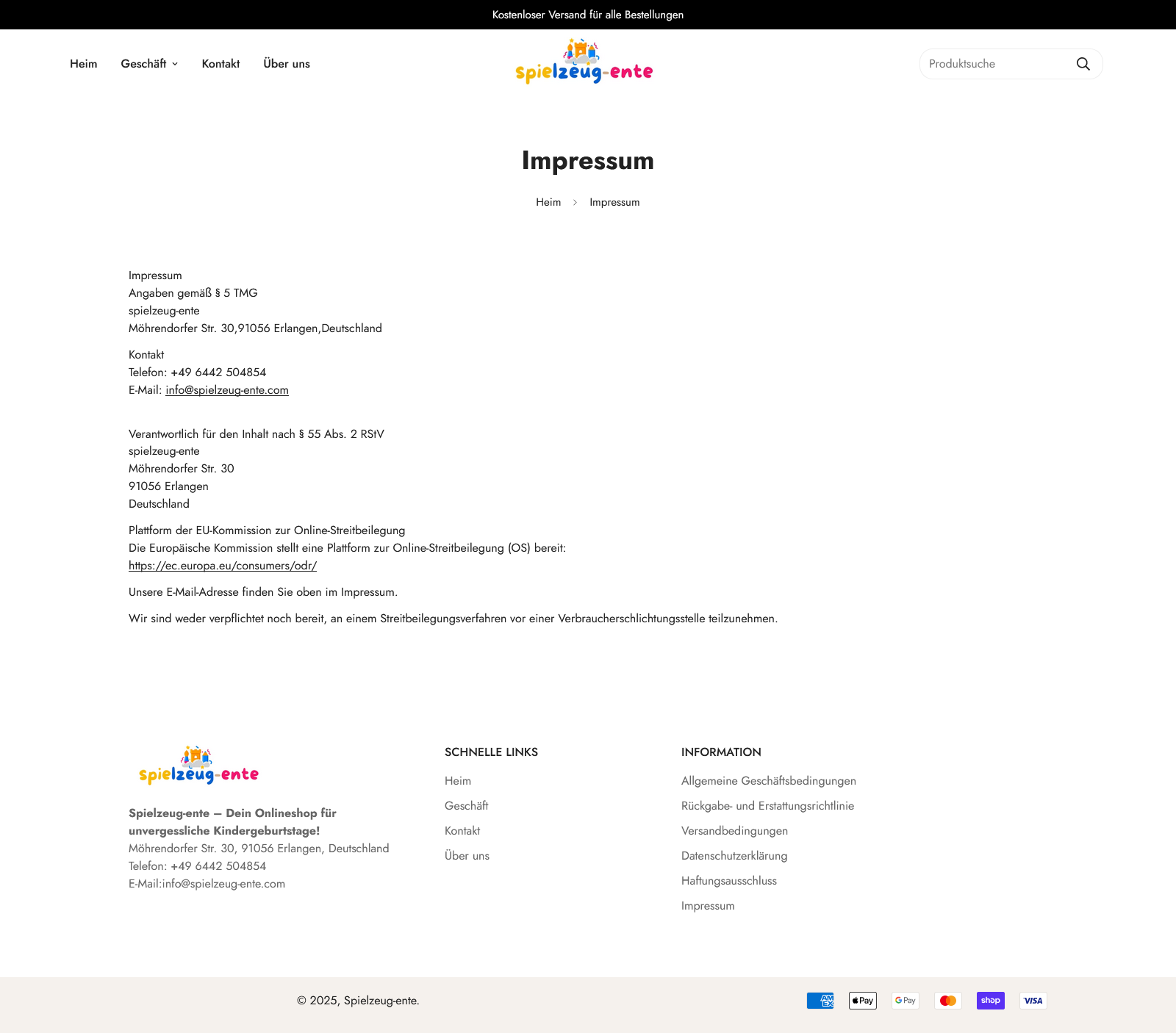Click the Google Pay payment icon

pyautogui.click(x=906, y=1001)
